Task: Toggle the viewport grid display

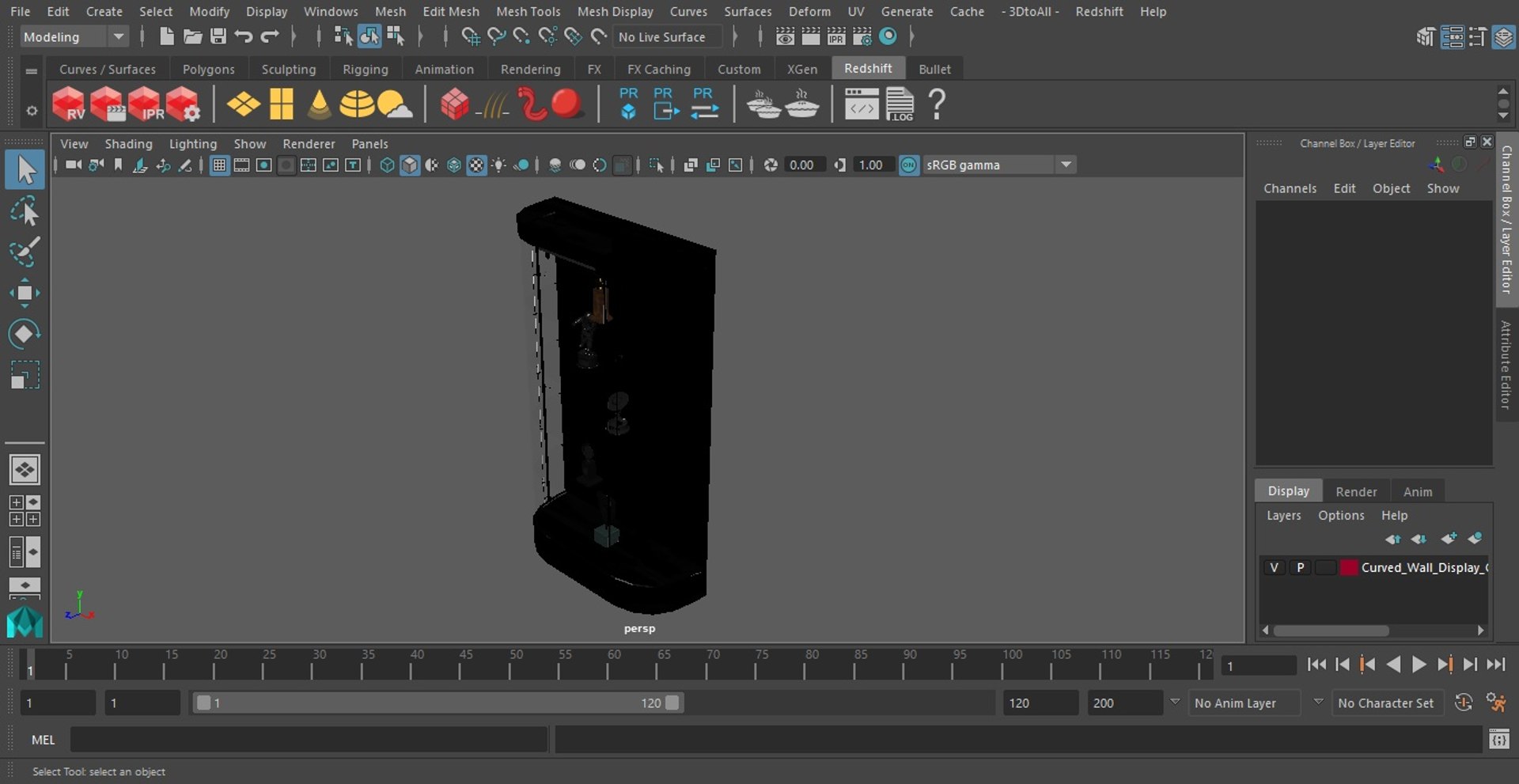Action: (x=219, y=165)
